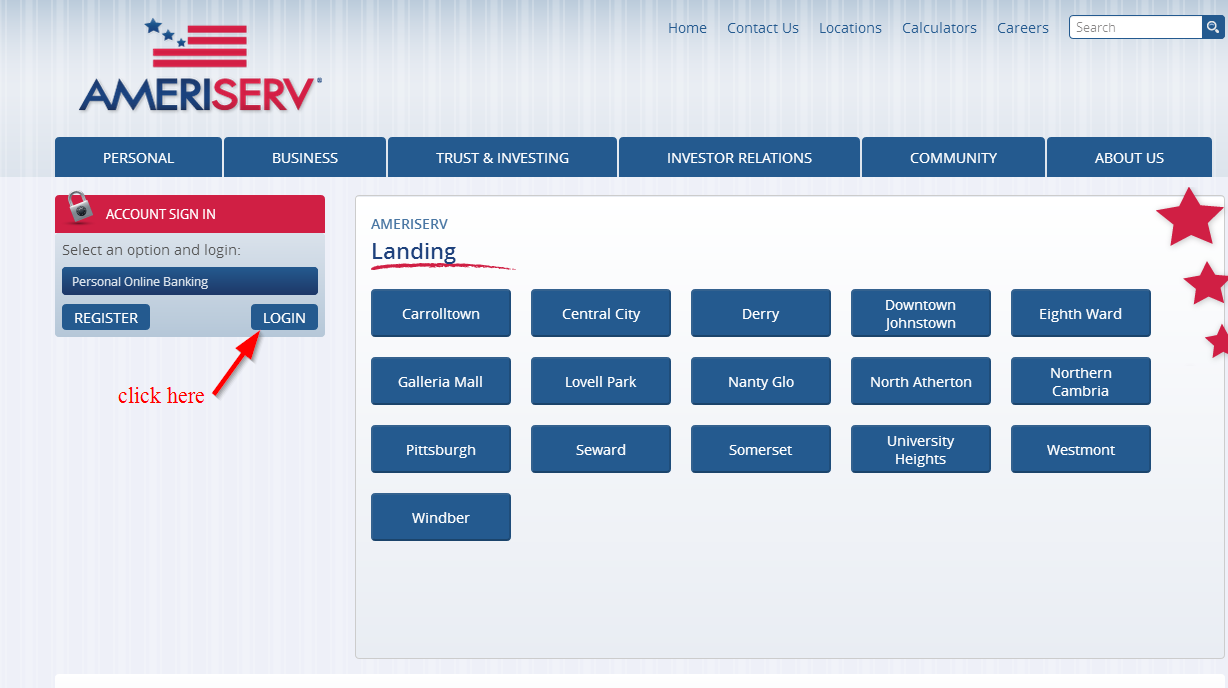Select the Northern Cambria button
The image size is (1228, 688).
pyautogui.click(x=1081, y=381)
